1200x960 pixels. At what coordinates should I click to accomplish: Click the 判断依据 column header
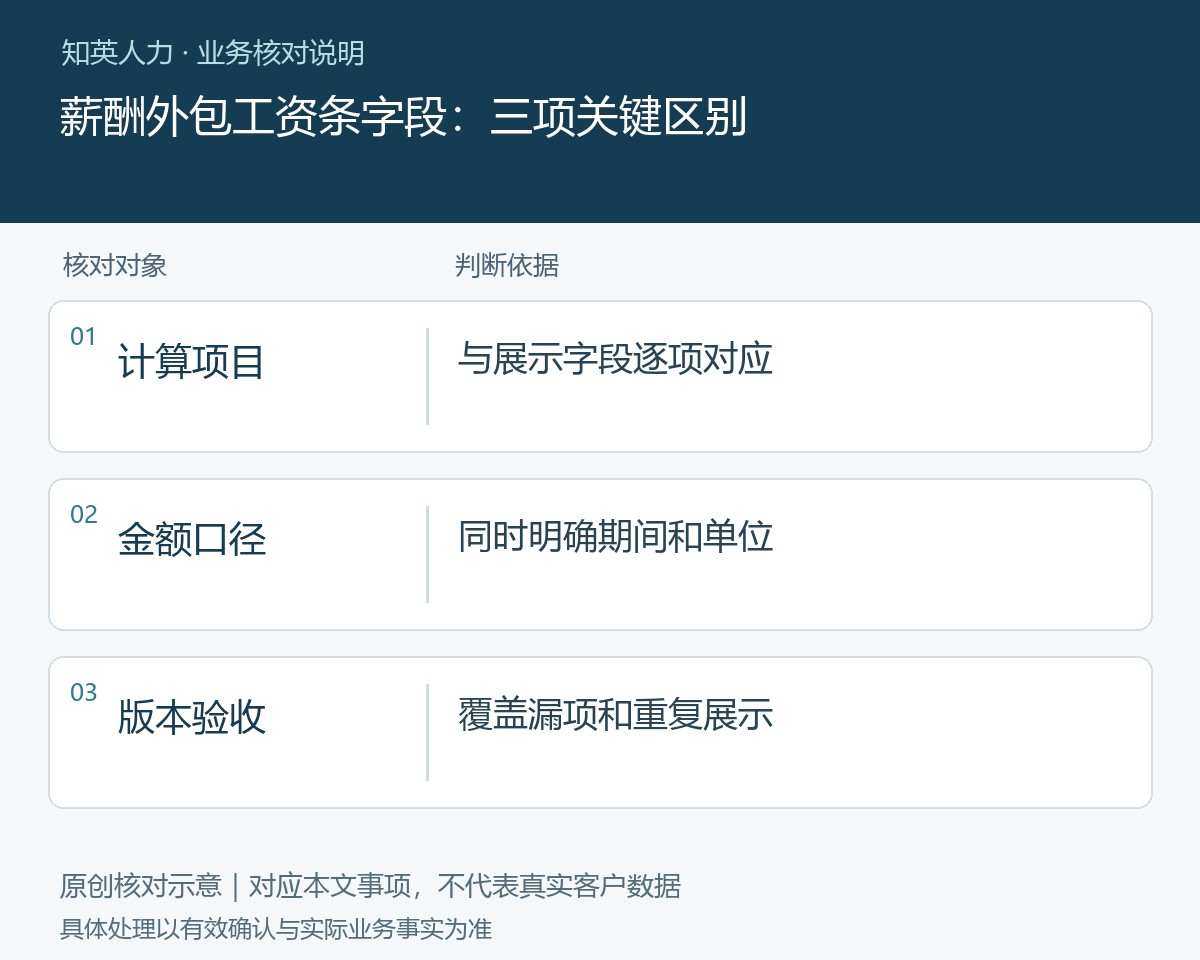[506, 265]
